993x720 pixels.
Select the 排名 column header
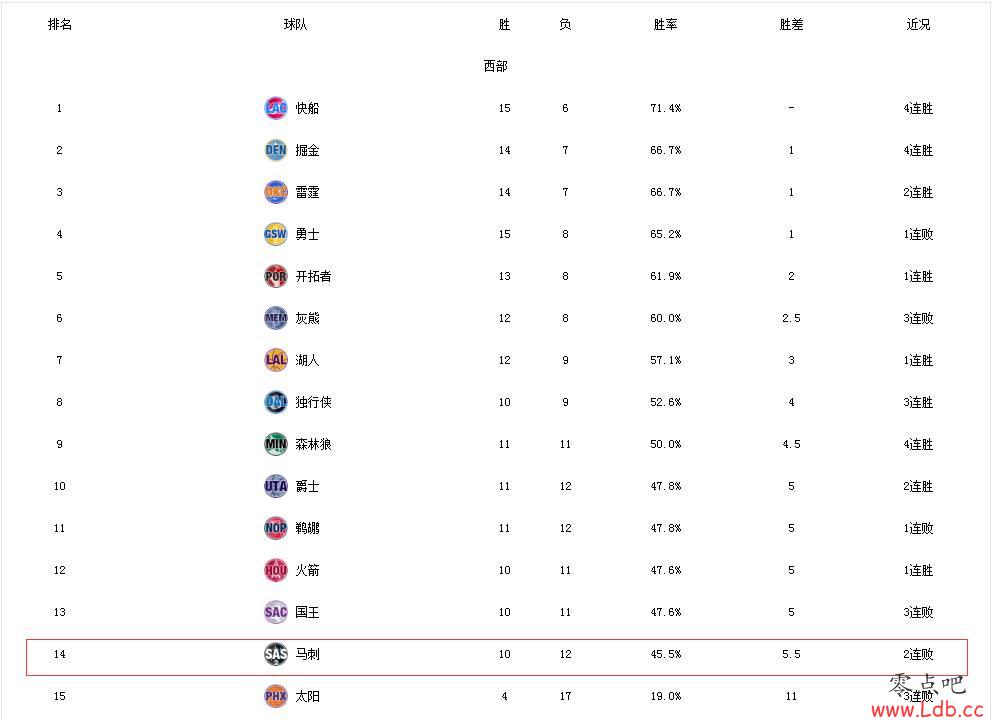(x=60, y=24)
